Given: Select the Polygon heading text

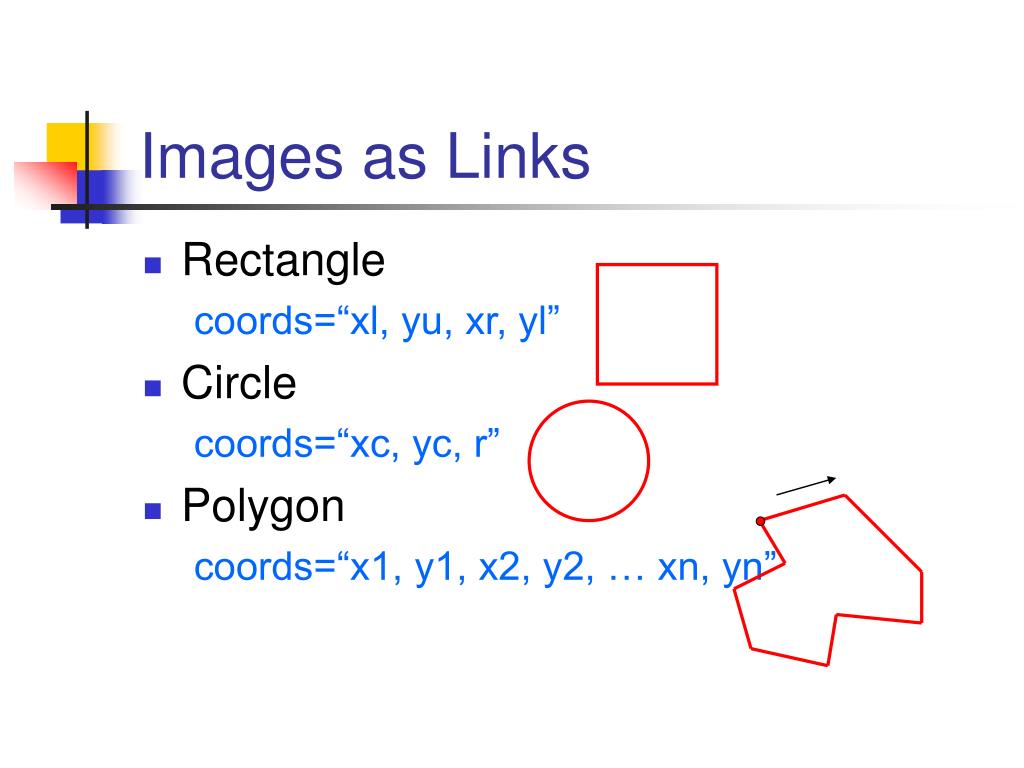Looking at the screenshot, I should (x=263, y=508).
